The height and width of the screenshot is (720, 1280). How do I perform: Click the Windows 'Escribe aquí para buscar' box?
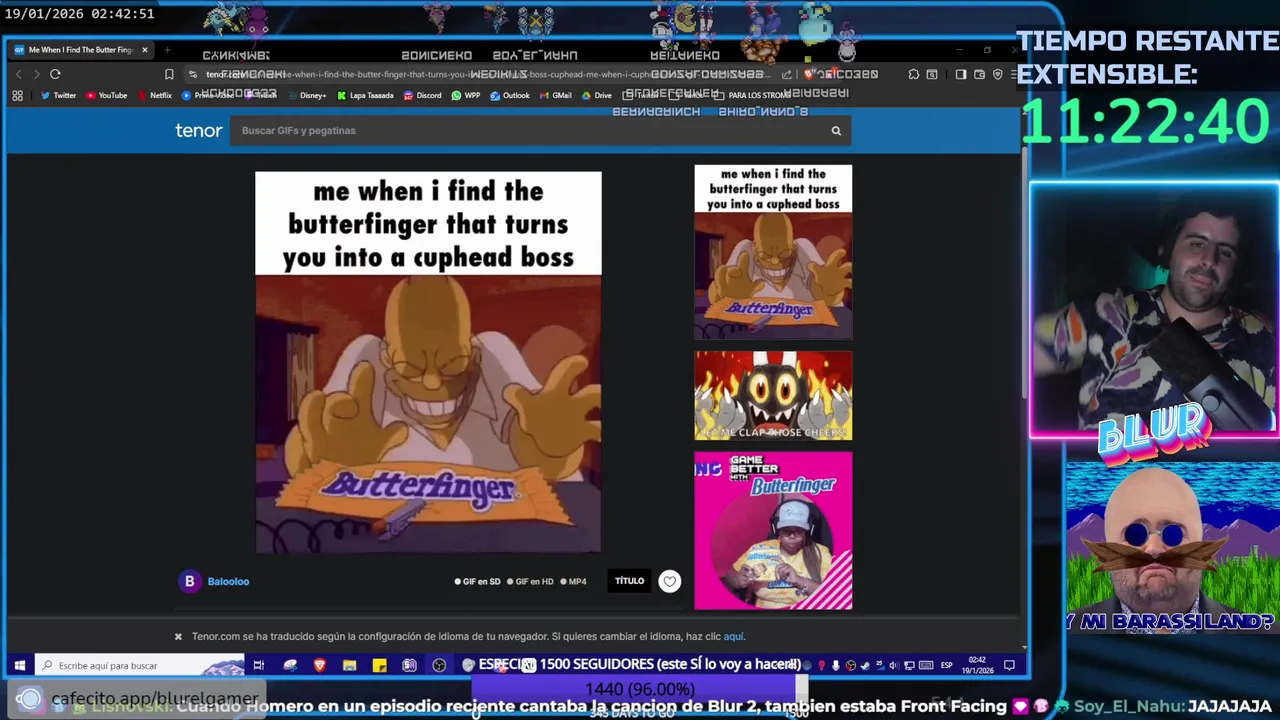click(x=140, y=665)
